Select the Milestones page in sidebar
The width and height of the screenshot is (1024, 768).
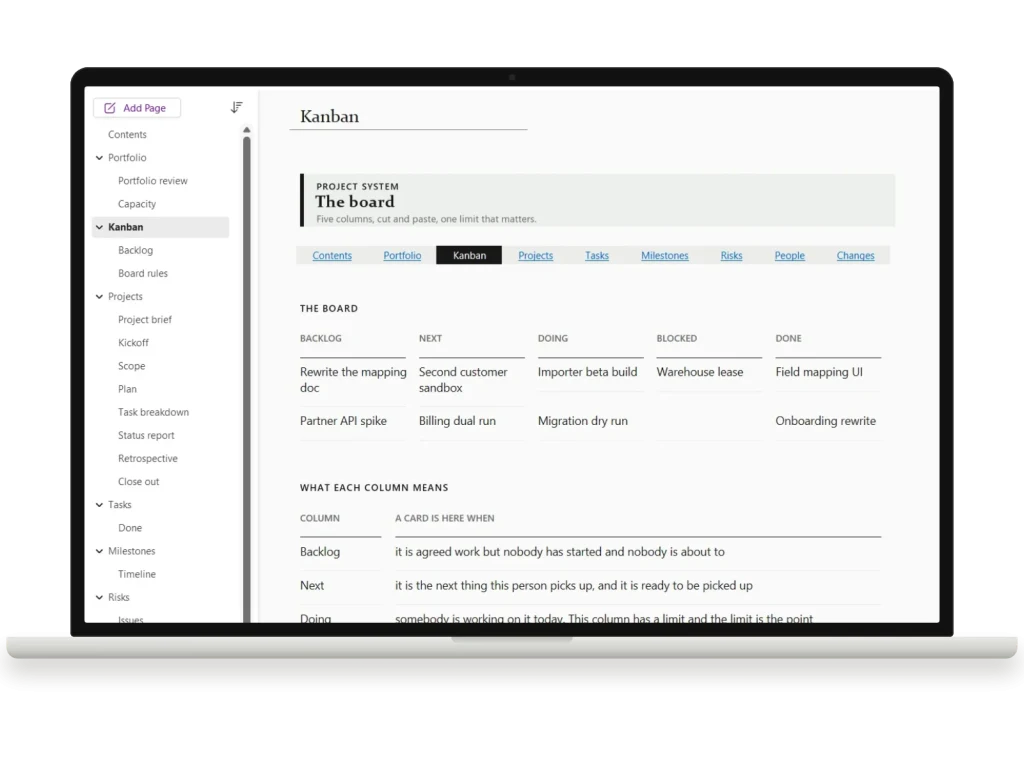pos(132,551)
